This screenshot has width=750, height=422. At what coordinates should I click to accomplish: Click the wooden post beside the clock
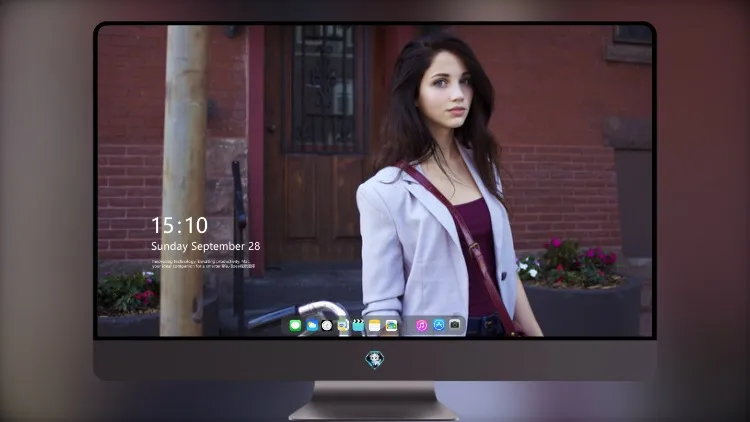[x=184, y=180]
